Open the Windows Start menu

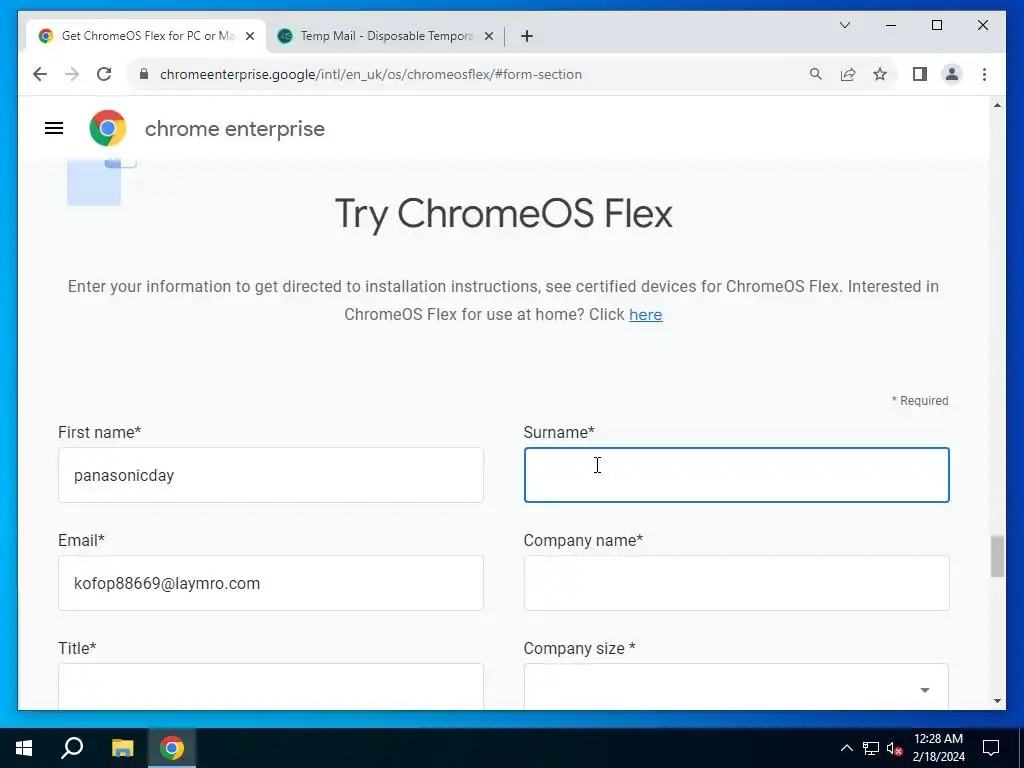24,748
